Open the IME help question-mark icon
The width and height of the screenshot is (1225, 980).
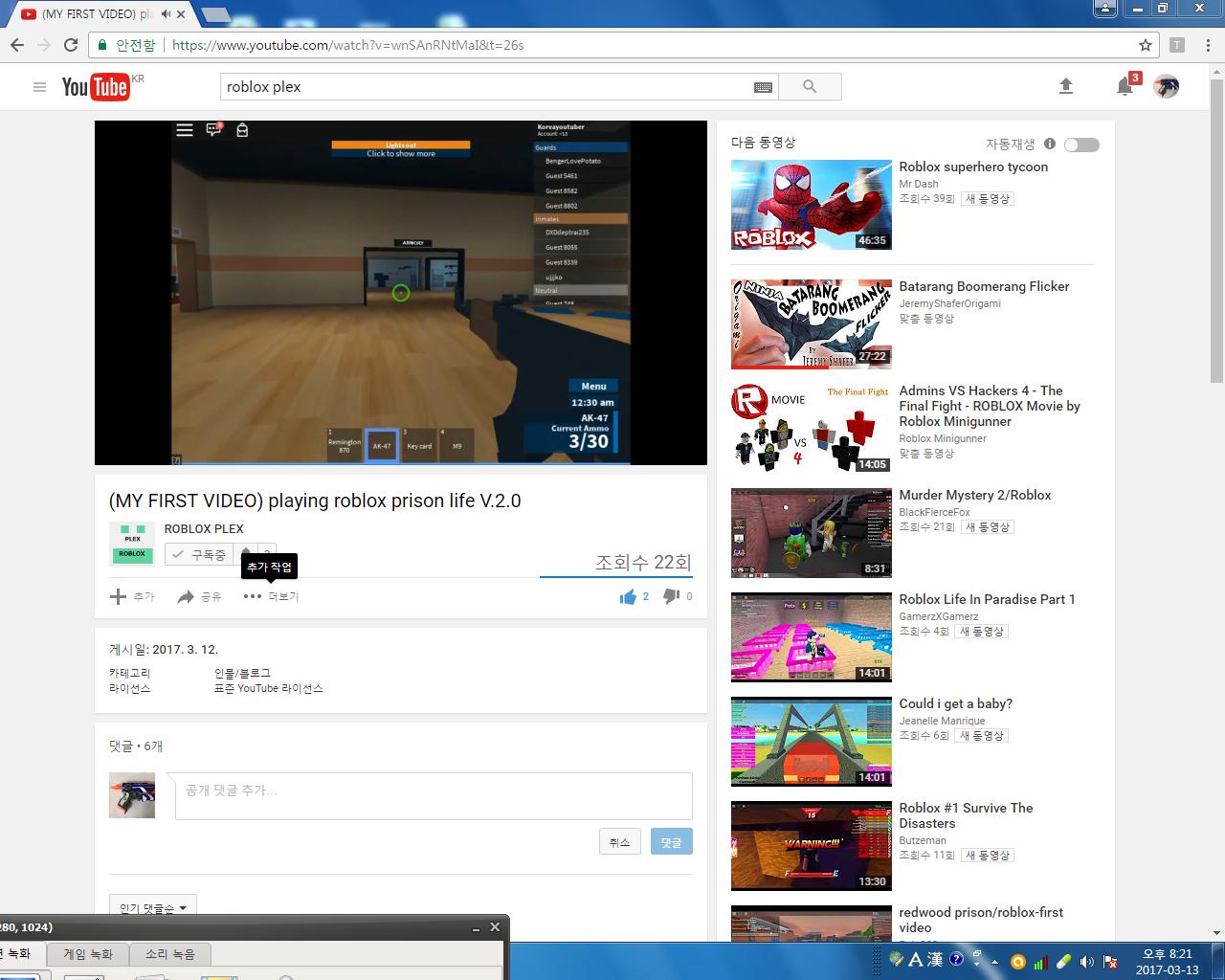pyautogui.click(x=956, y=959)
